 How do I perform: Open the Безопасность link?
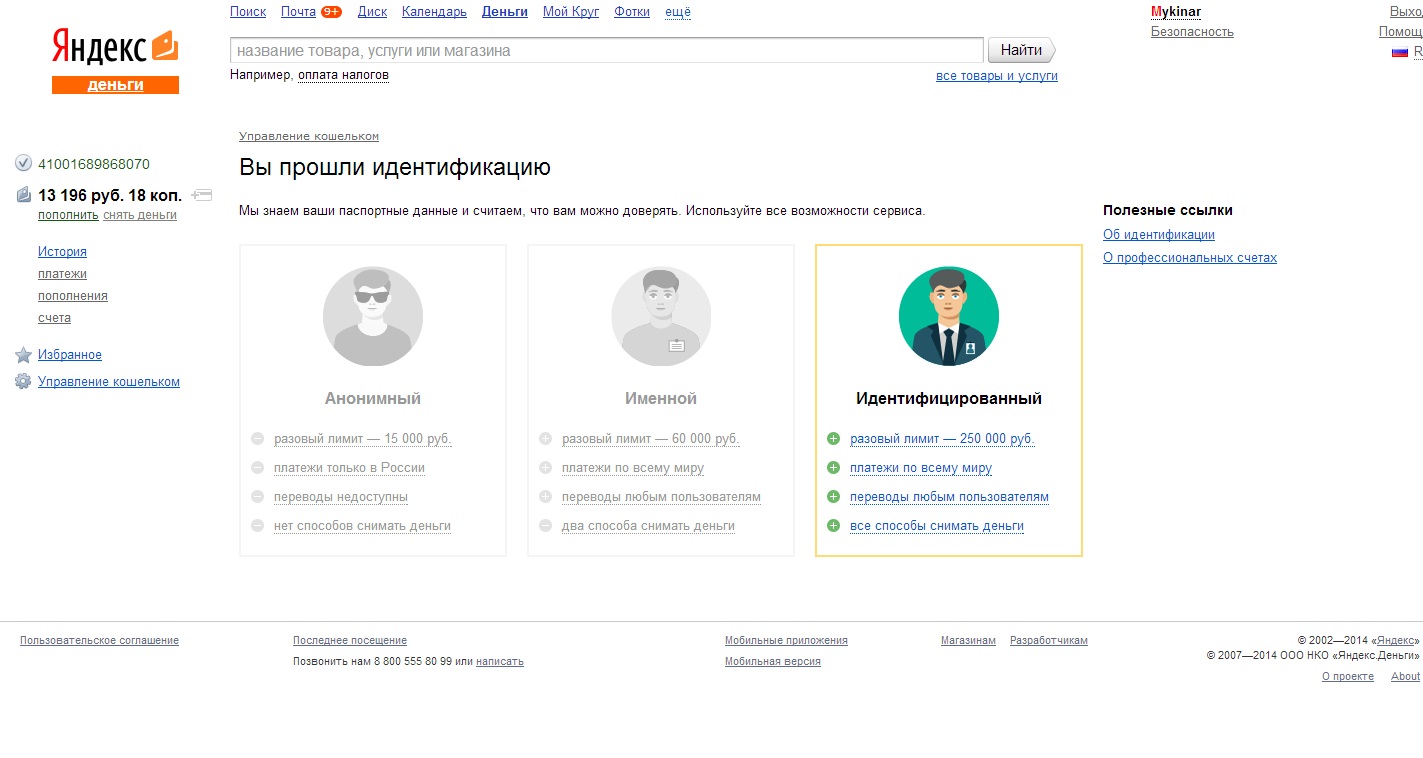(x=1192, y=32)
